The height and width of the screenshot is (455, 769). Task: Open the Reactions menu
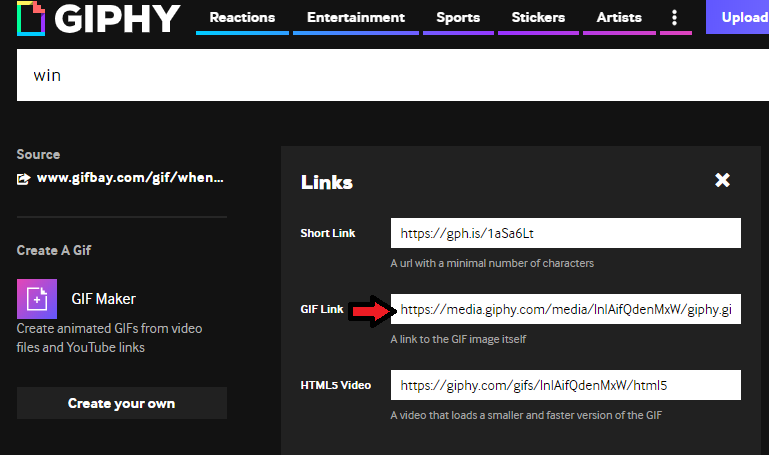coord(242,18)
